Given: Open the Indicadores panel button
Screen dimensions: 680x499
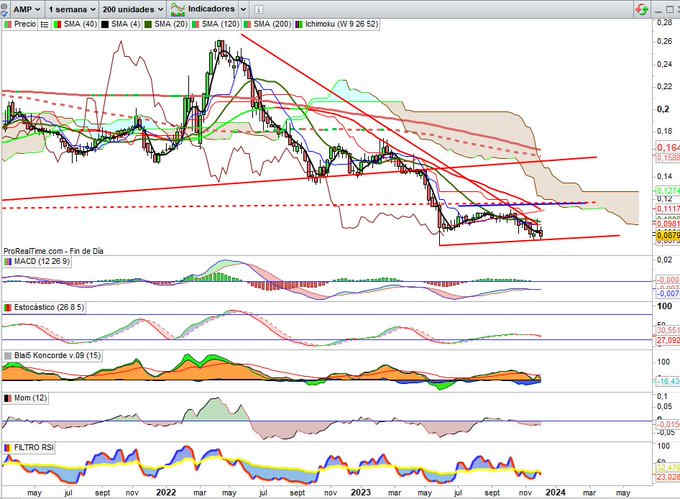Looking at the screenshot, I should point(203,9).
